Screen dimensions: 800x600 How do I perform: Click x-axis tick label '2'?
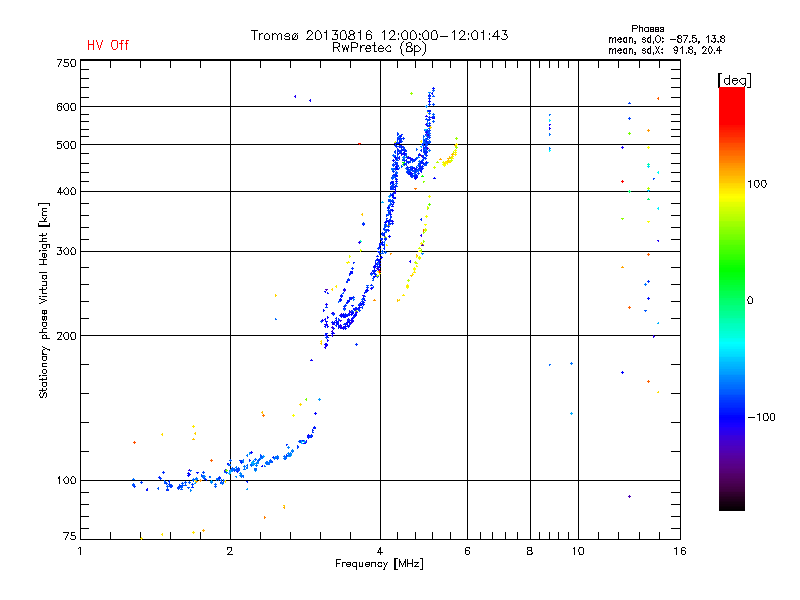point(230,551)
